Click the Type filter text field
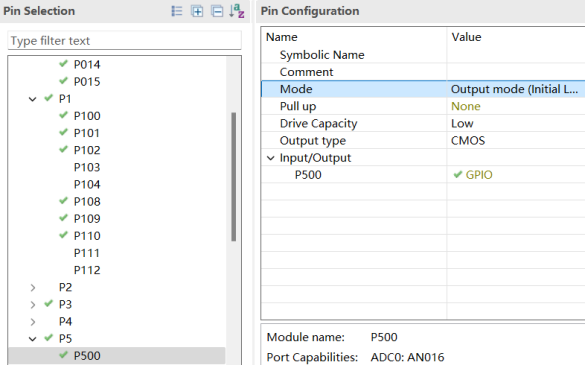Image resolution: width=586 pixels, height=365 pixels. tap(124, 40)
